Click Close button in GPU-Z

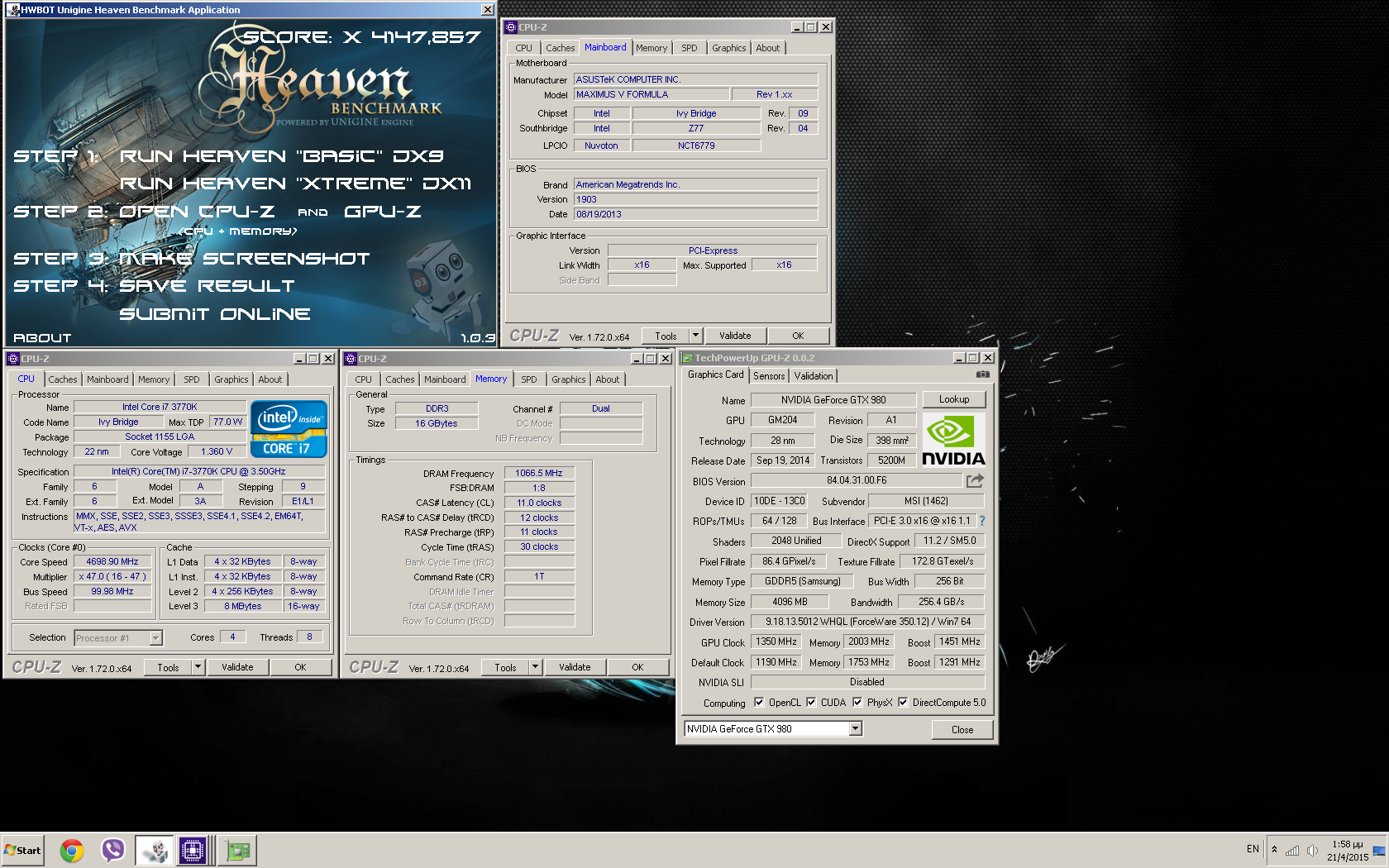click(962, 730)
